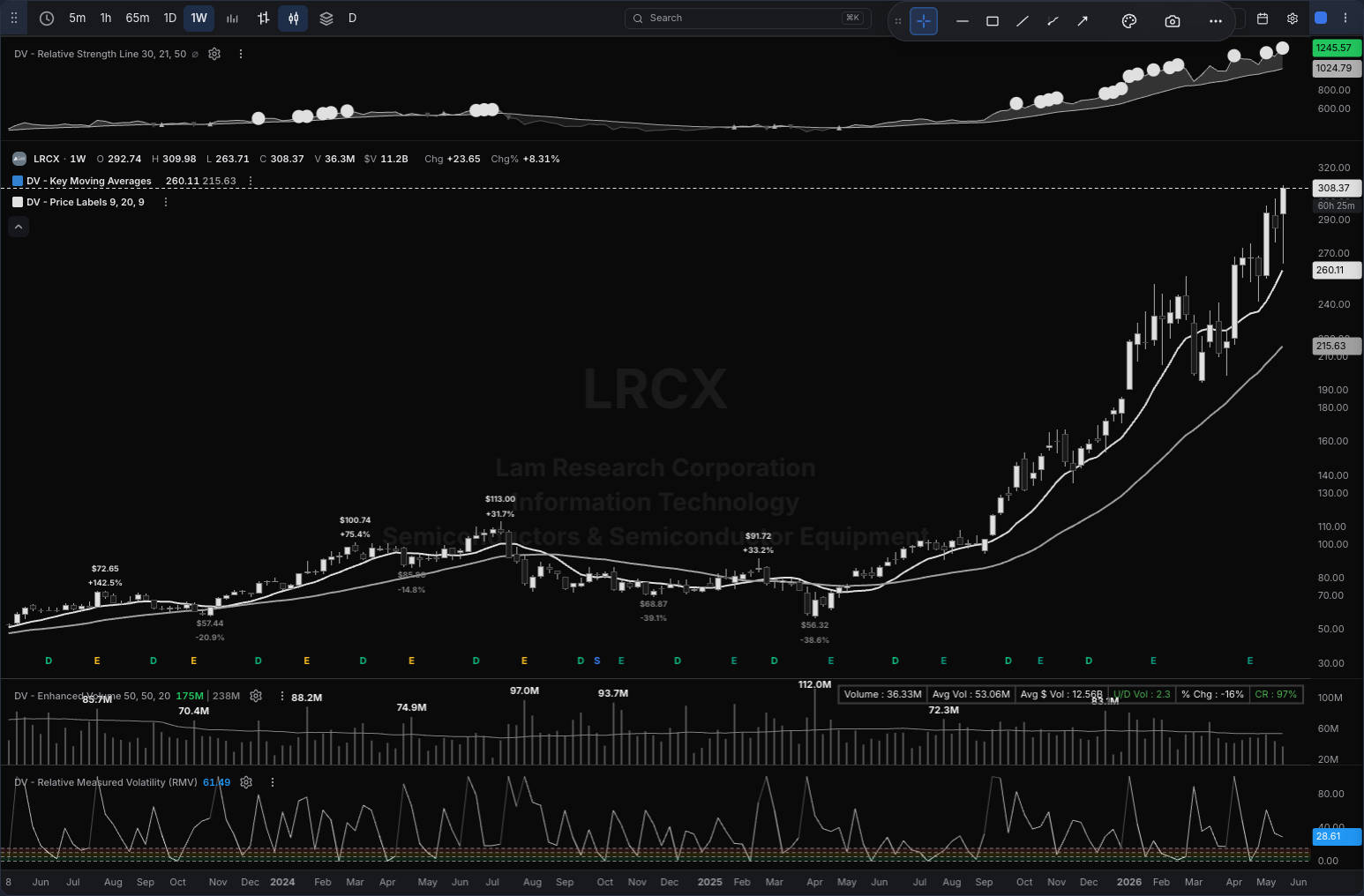Image resolution: width=1364 pixels, height=896 pixels.
Task: Click DV - Price Labels 9, 20, 9 title
Action: (x=86, y=202)
